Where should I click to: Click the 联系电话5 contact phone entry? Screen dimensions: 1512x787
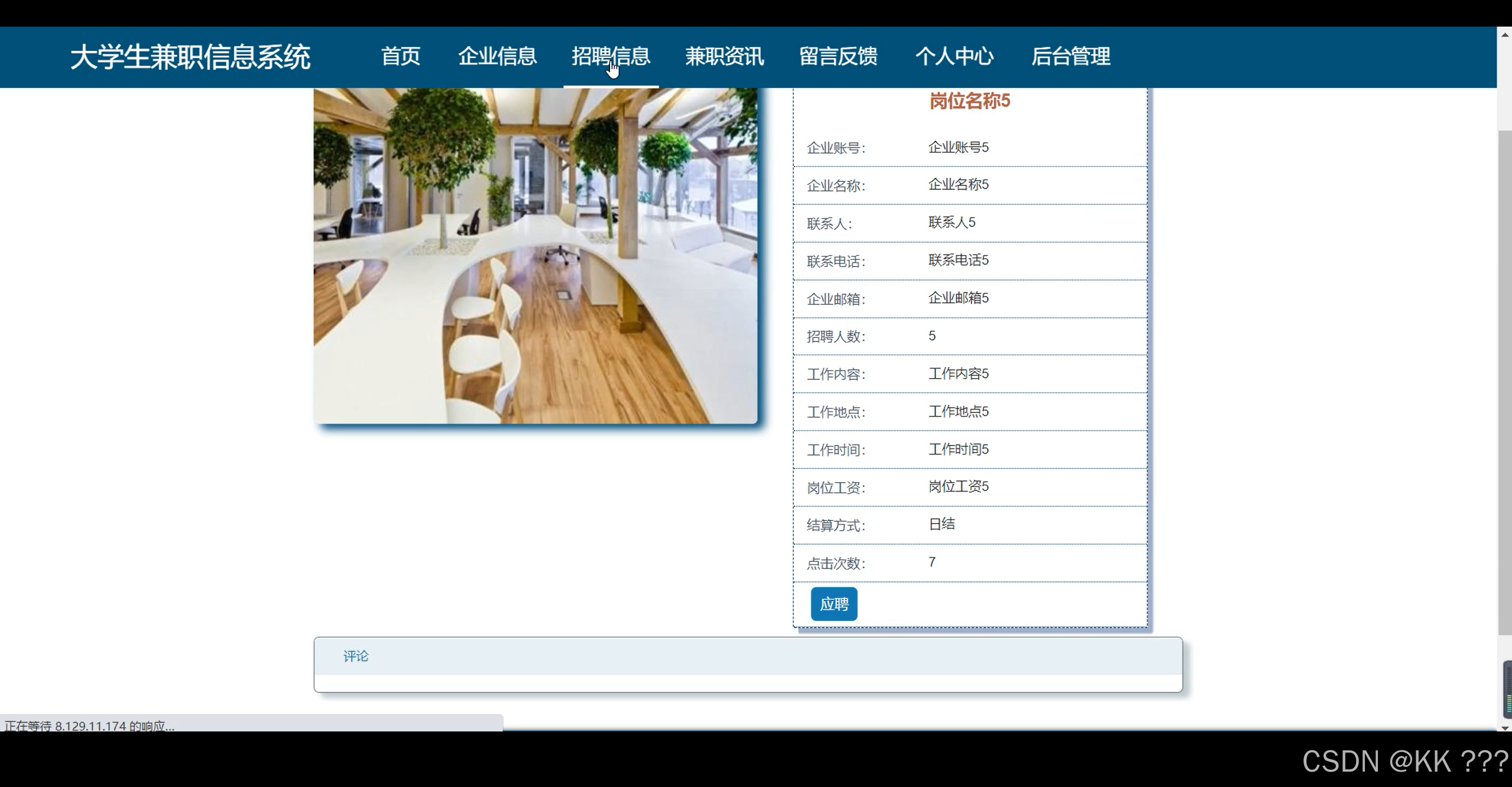click(959, 260)
